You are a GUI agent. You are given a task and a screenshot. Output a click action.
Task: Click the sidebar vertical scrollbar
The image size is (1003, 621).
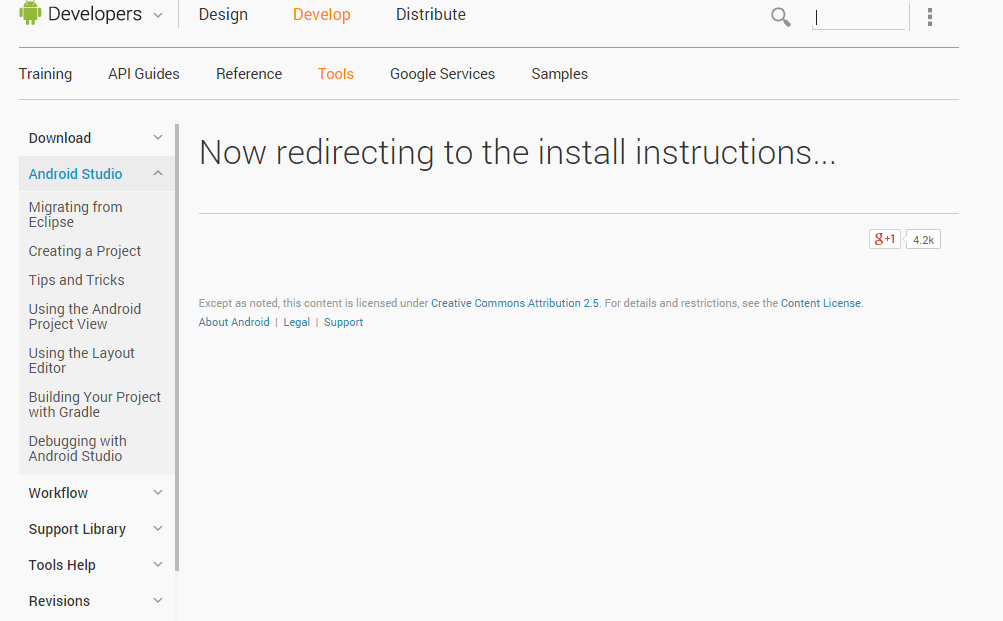177,350
